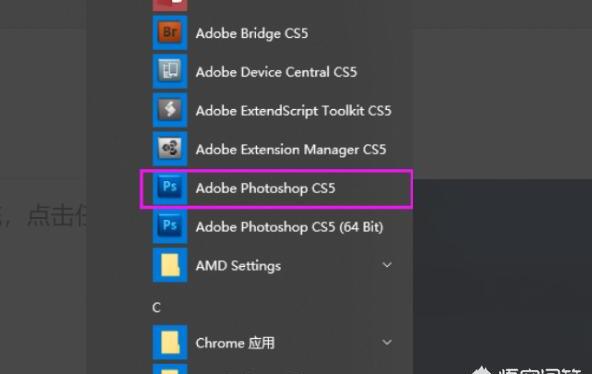
Task: Open the Adobe Bridge CS5 text entry
Action: [x=252, y=33]
